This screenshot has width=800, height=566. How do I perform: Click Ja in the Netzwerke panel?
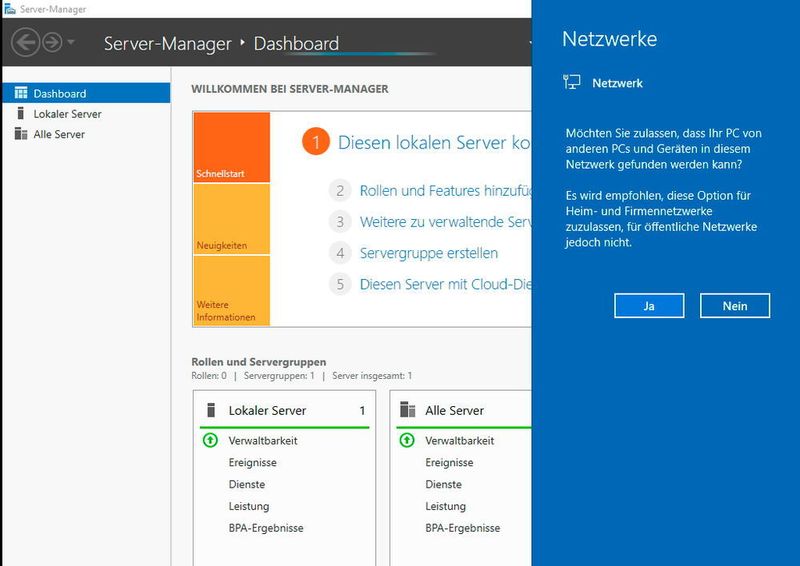click(649, 306)
